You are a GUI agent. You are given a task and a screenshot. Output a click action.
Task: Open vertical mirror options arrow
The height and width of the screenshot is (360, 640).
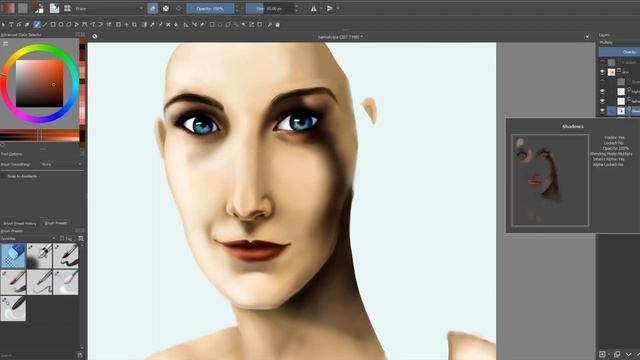point(338,8)
